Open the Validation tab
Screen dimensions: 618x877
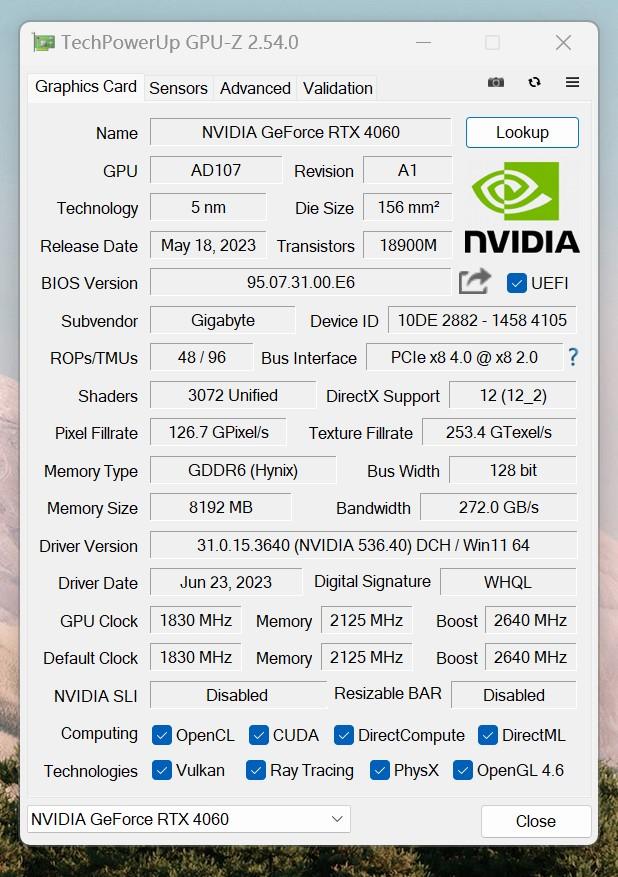(x=337, y=88)
